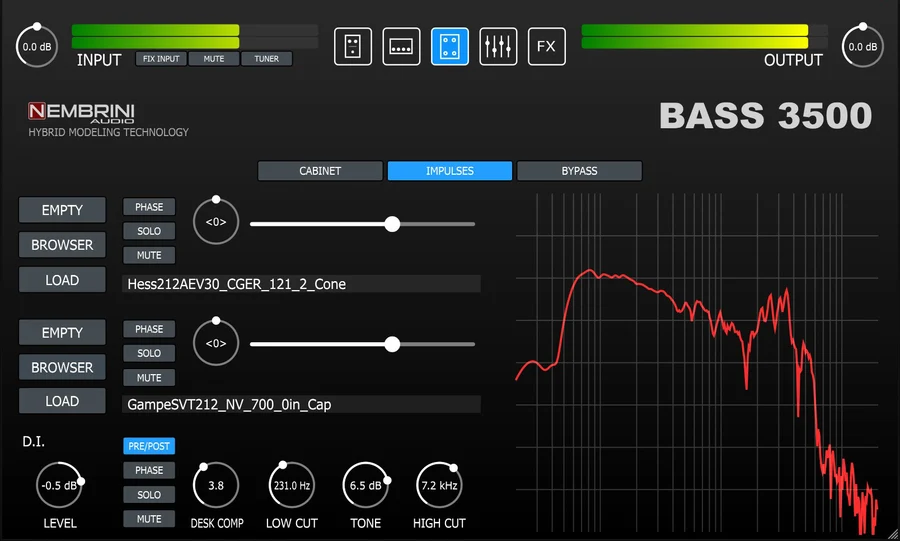Click the level slider handle for GampeSVT212 impulse

(392, 344)
